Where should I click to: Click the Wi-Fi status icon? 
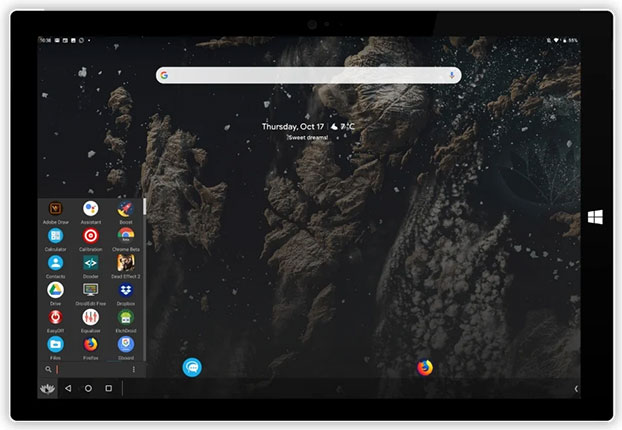point(556,40)
